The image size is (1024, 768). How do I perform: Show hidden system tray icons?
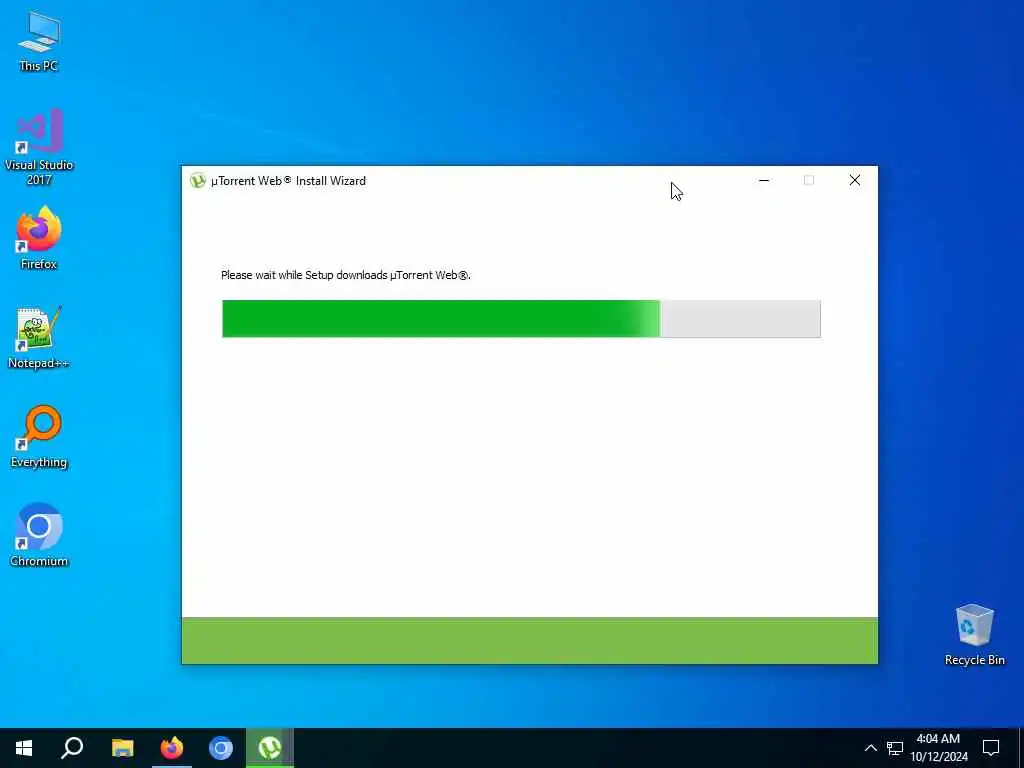click(x=871, y=748)
